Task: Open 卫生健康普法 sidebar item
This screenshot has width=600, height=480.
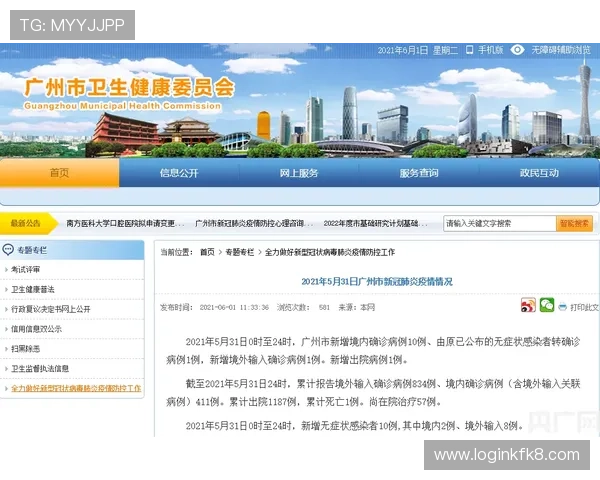Action: 33,289
